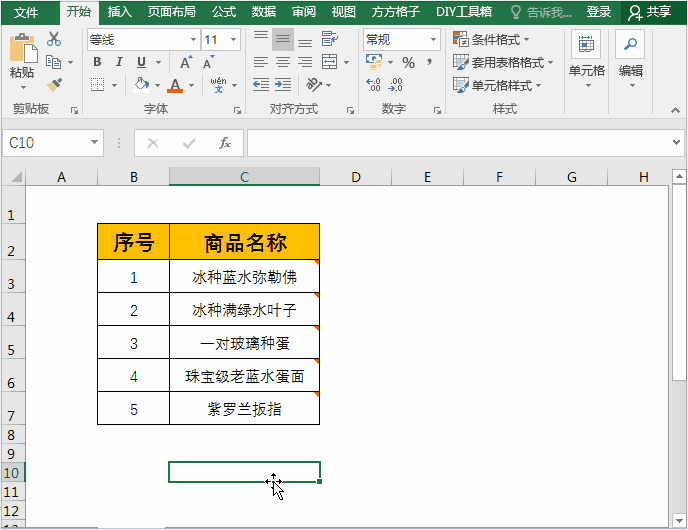The width and height of the screenshot is (688, 530).
Task: Click column D header
Action: (x=355, y=177)
